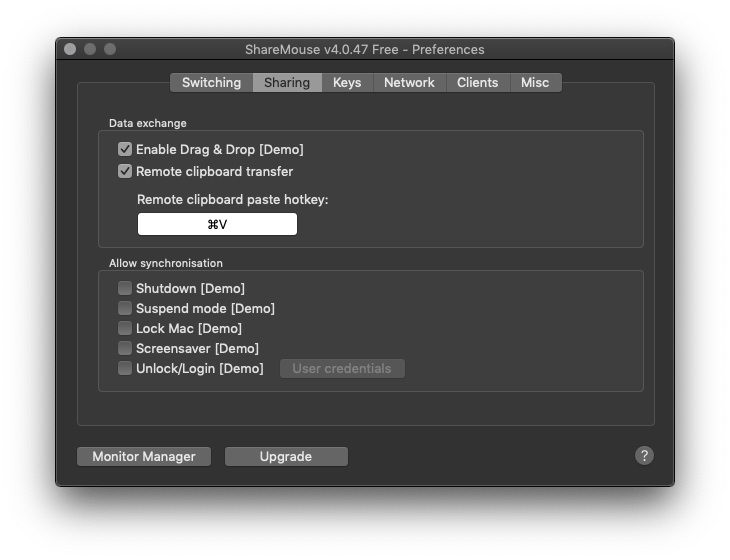Open the Monitor Manager
The image size is (730, 560).
[144, 457]
